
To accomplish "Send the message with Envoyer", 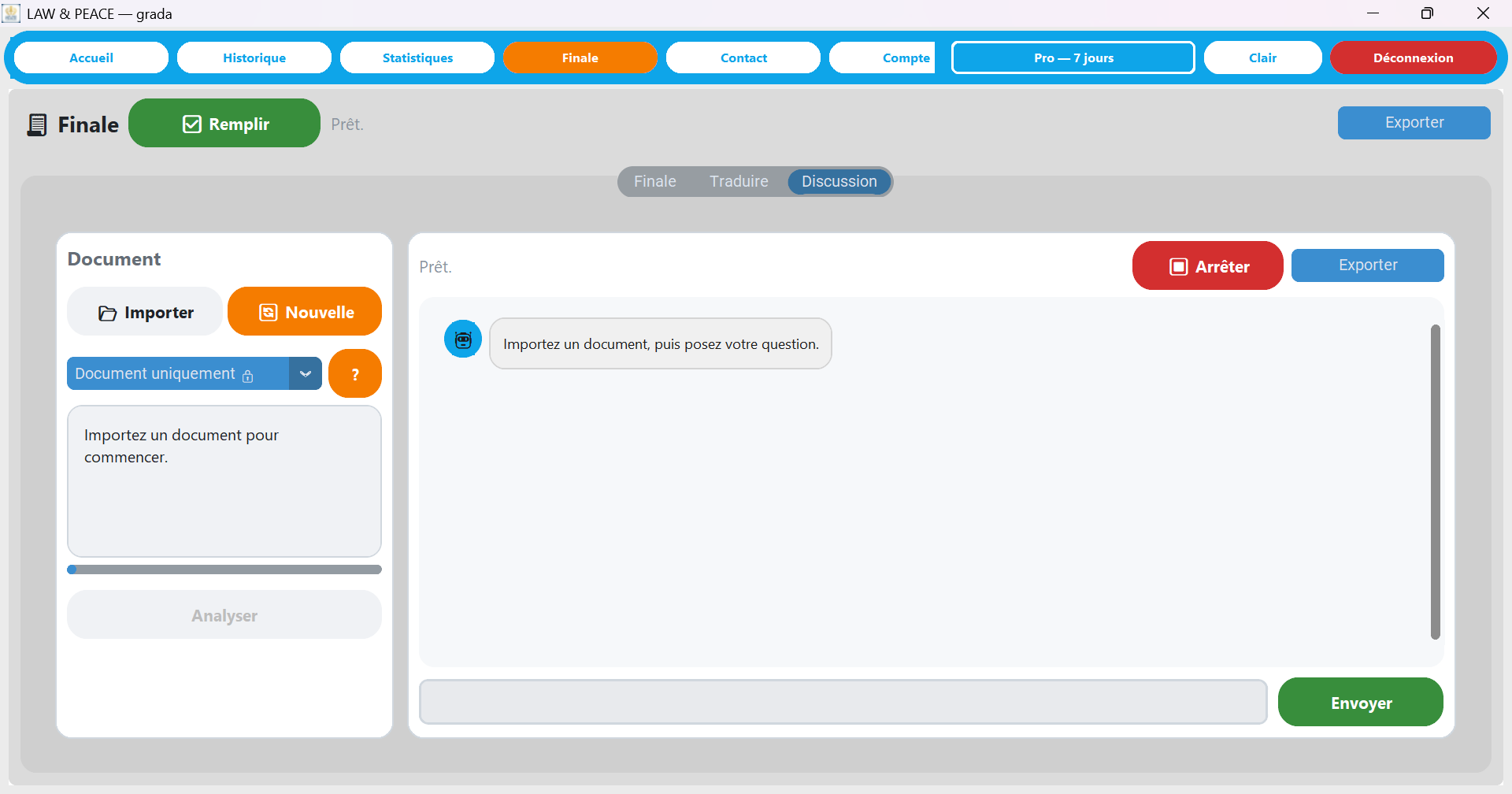I will click(1361, 702).
